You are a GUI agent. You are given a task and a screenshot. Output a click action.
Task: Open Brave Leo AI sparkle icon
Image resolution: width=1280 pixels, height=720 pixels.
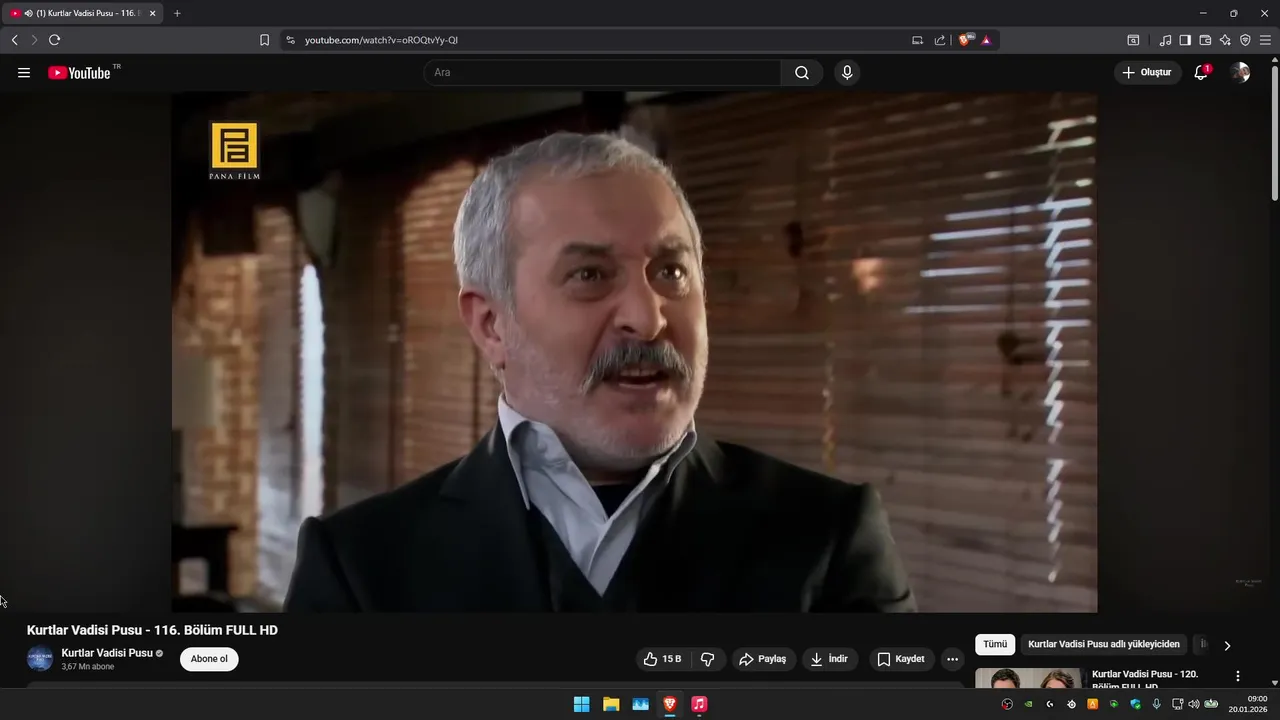point(1225,40)
